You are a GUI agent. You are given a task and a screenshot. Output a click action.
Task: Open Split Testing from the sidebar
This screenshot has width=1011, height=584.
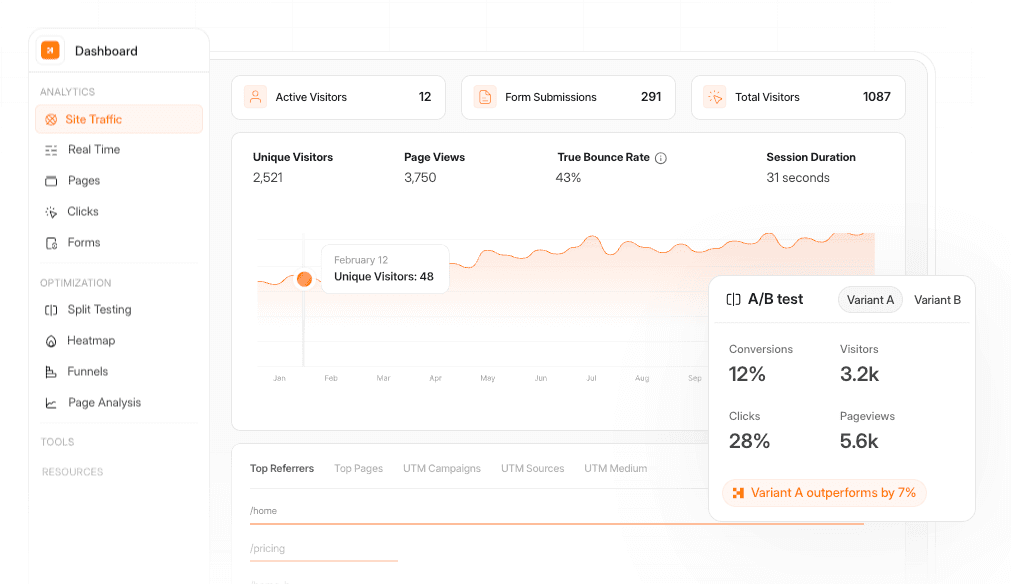coord(99,310)
